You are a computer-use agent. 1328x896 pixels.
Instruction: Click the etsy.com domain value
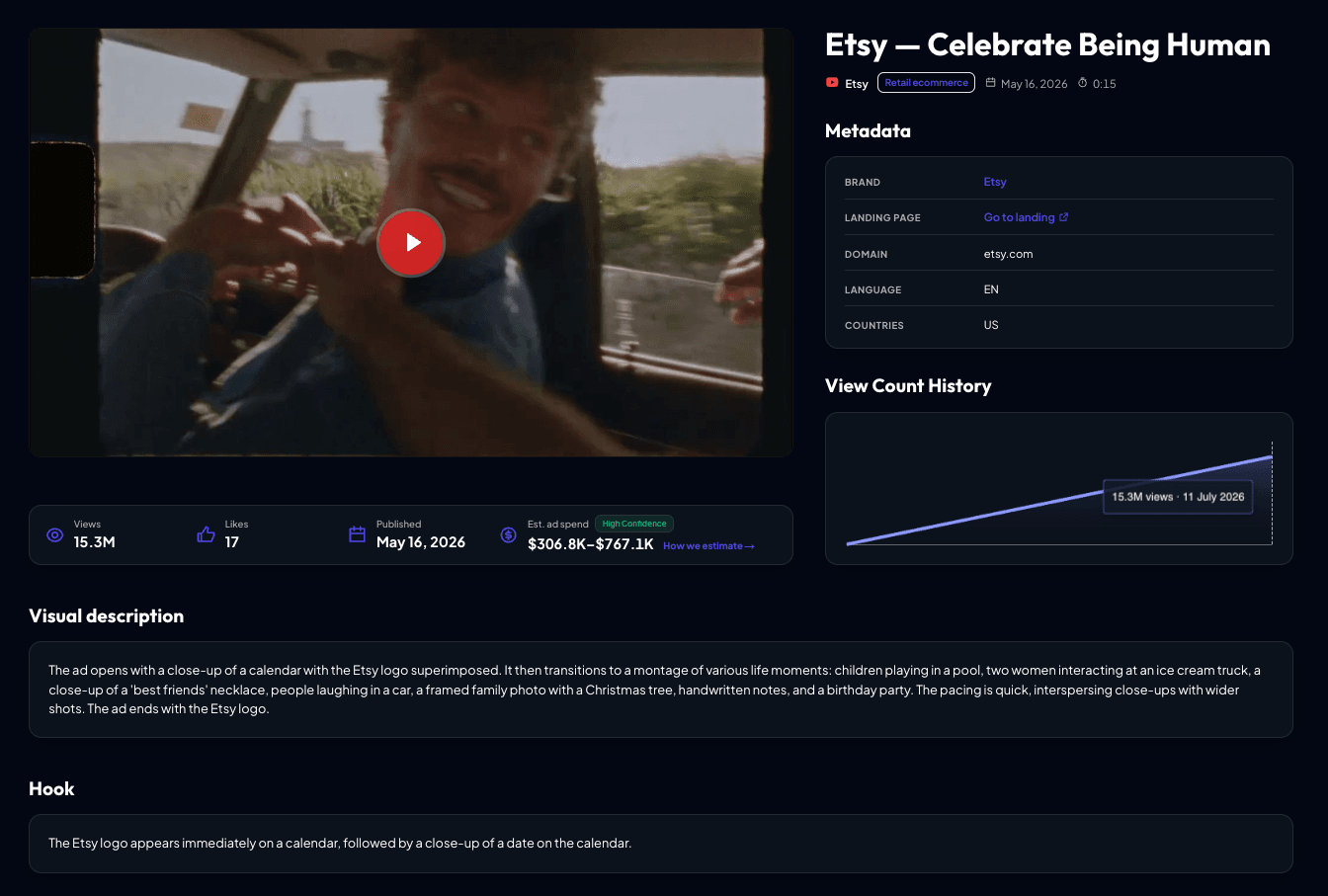(x=1008, y=254)
